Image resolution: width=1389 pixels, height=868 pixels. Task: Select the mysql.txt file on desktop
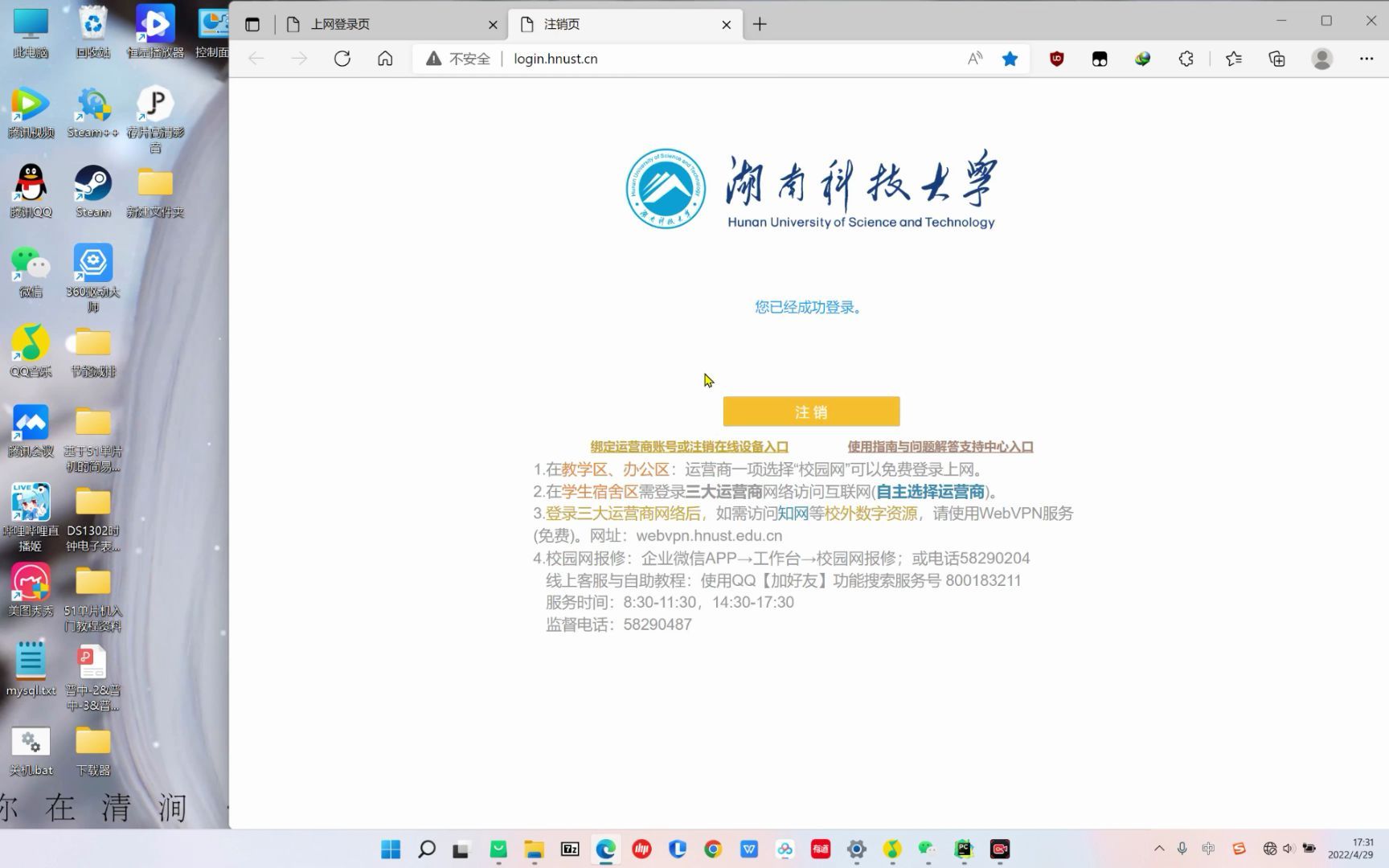tap(31, 670)
